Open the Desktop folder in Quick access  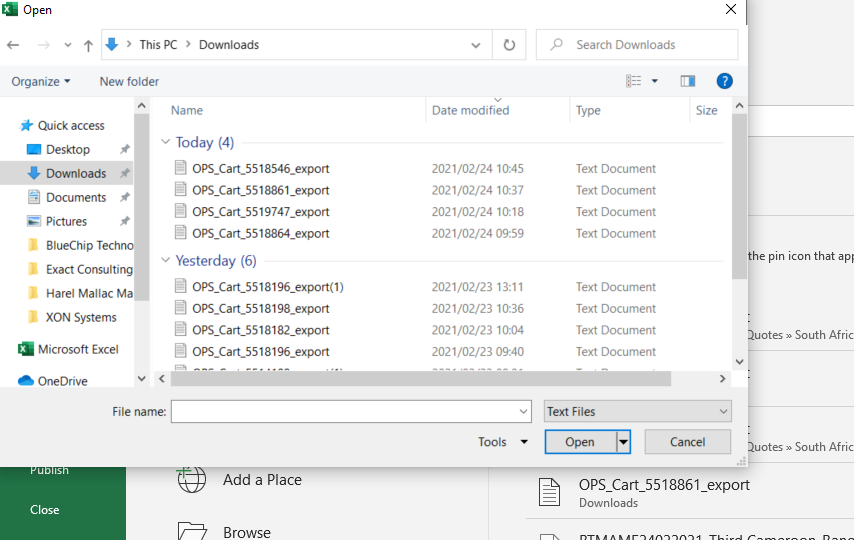tap(68, 149)
